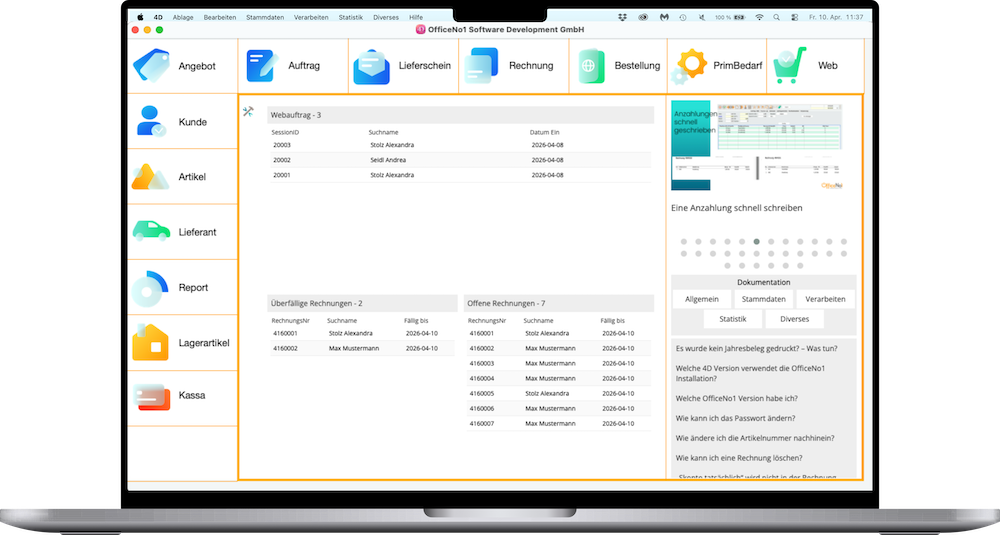
Task: Select the first carousel page dot
Action: click(x=683, y=241)
